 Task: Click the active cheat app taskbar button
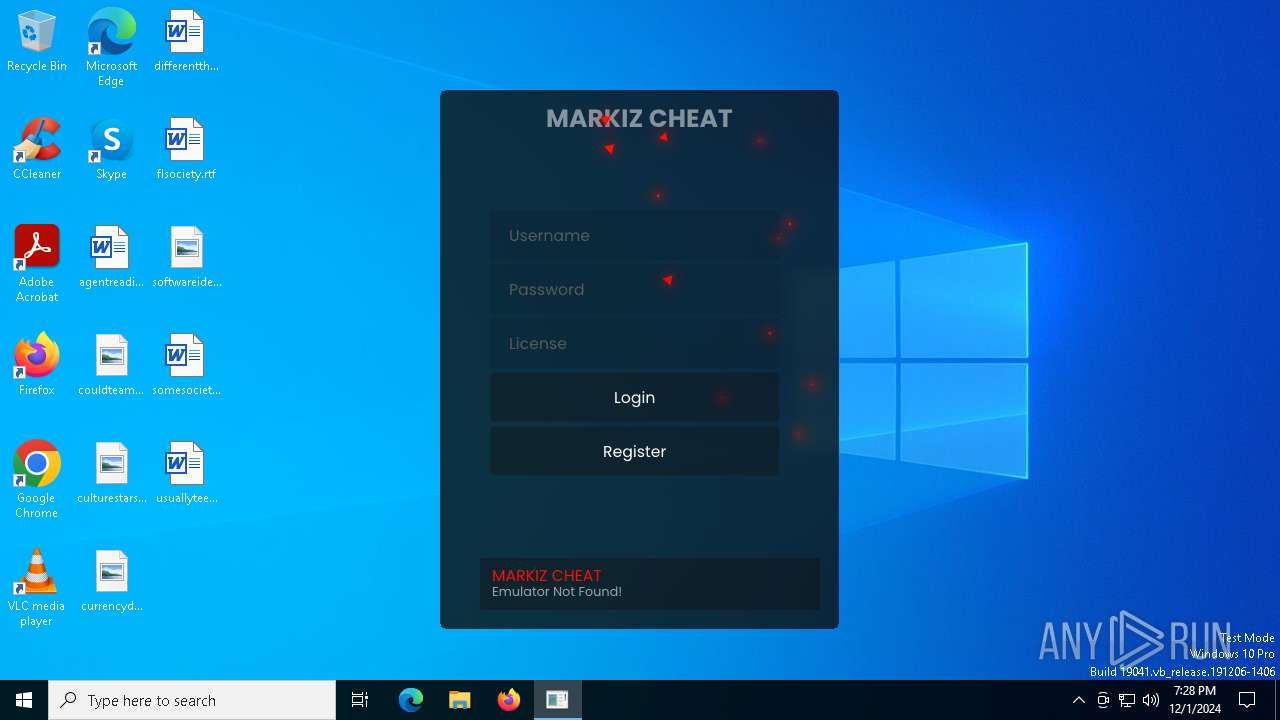click(558, 700)
